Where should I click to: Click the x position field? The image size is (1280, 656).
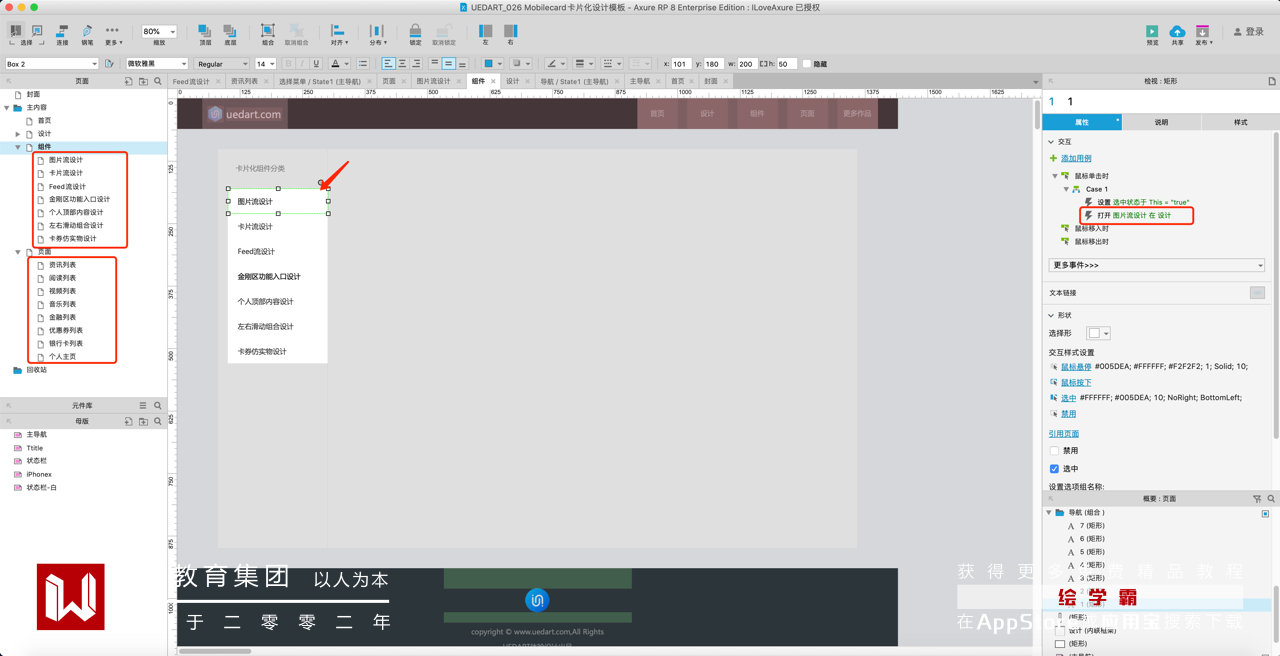[681, 64]
